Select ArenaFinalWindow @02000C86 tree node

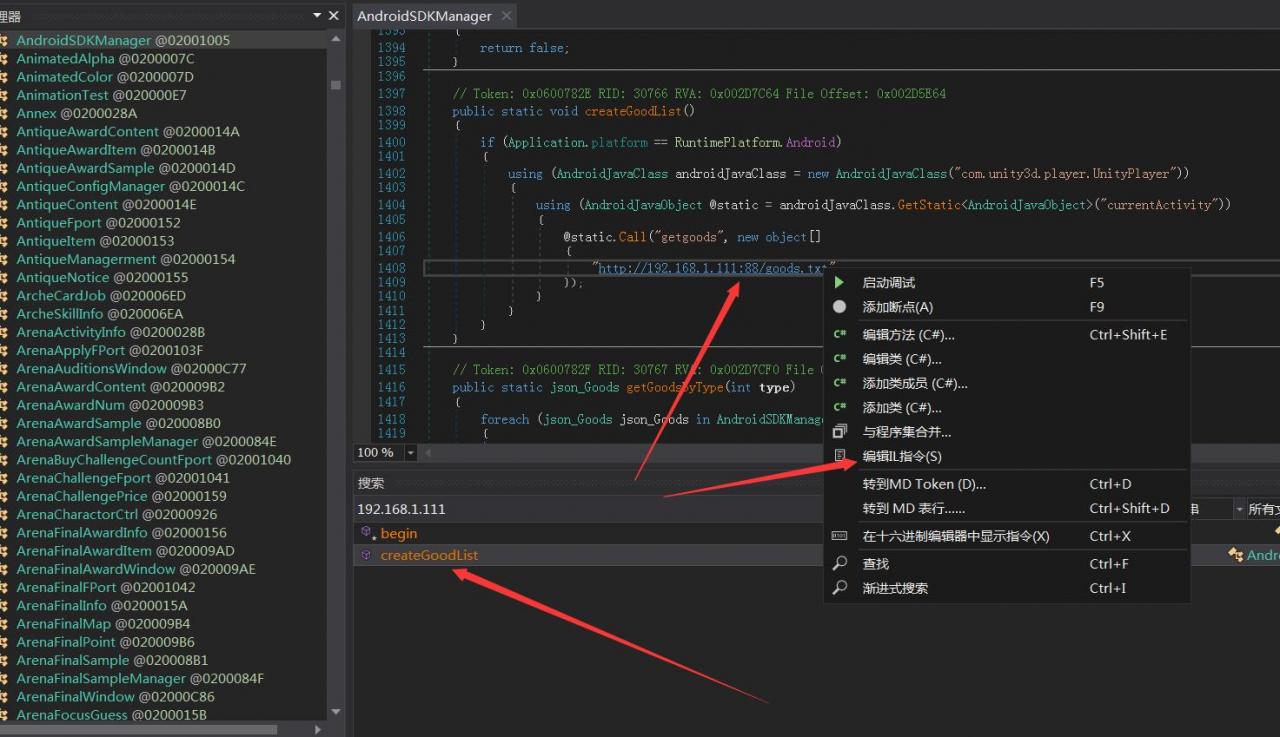pyautogui.click(x=116, y=696)
